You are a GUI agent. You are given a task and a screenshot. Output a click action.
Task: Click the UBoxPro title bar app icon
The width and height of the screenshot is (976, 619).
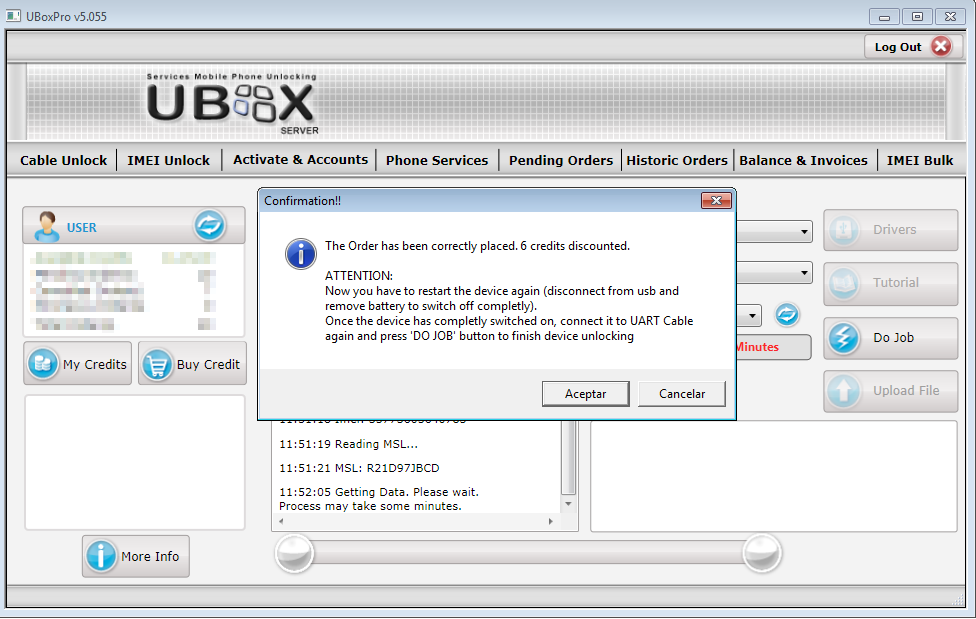click(x=13, y=16)
